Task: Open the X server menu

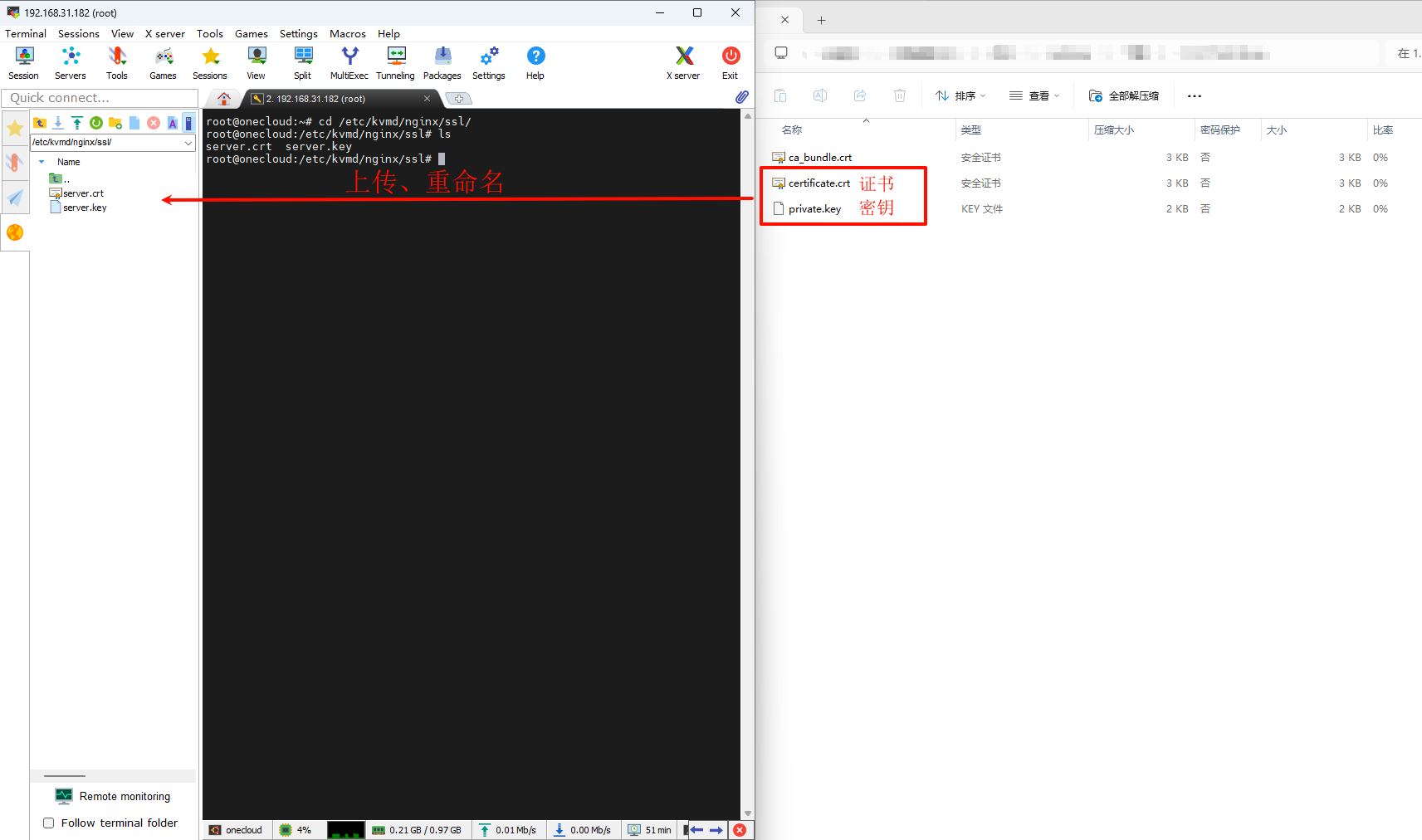Action: pyautogui.click(x=165, y=34)
